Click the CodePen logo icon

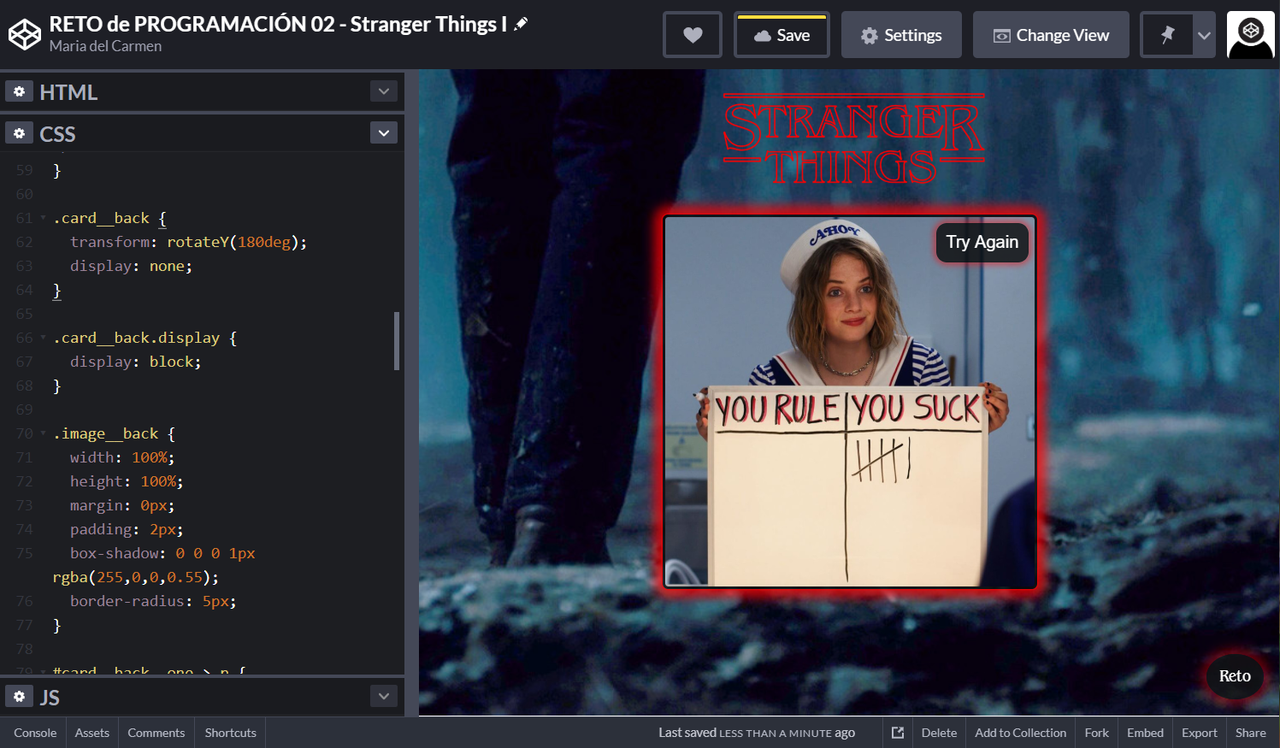click(23, 34)
